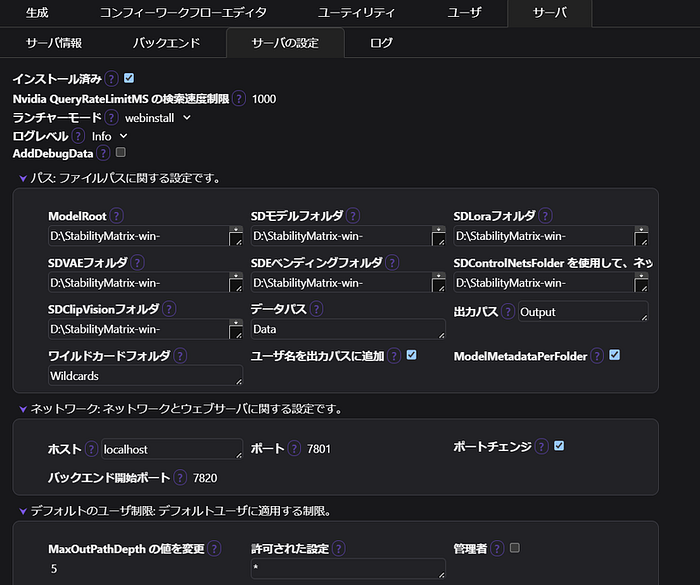Viewport: 700px width, 585px height.
Task: View help for 出力パス
Action: tap(508, 311)
